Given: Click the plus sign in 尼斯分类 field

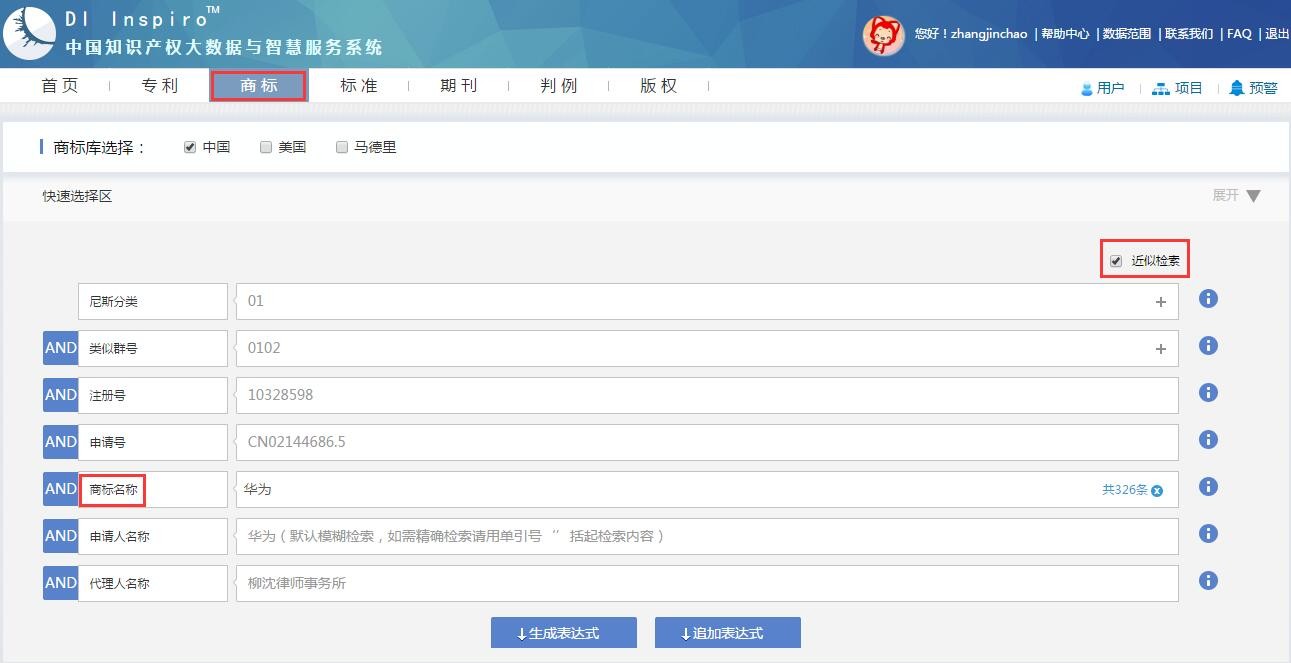Looking at the screenshot, I should pyautogui.click(x=1160, y=302).
